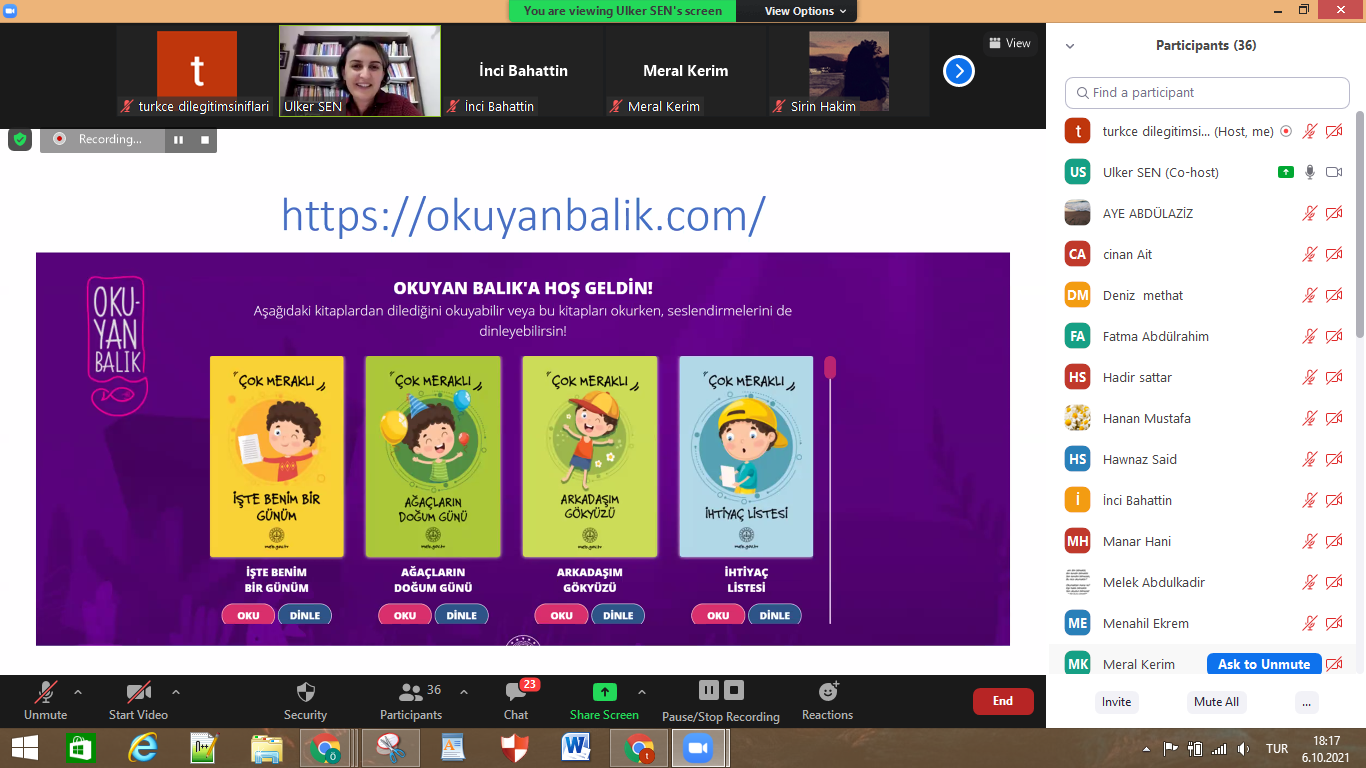
Task: Click Ask to Unmute for Meral Kerim
Action: point(1263,664)
